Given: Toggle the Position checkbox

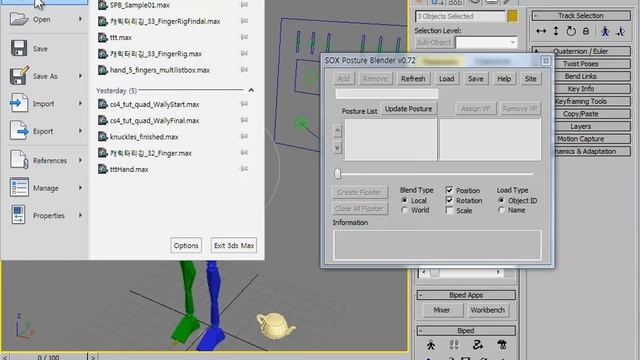Looking at the screenshot, I should tap(449, 190).
